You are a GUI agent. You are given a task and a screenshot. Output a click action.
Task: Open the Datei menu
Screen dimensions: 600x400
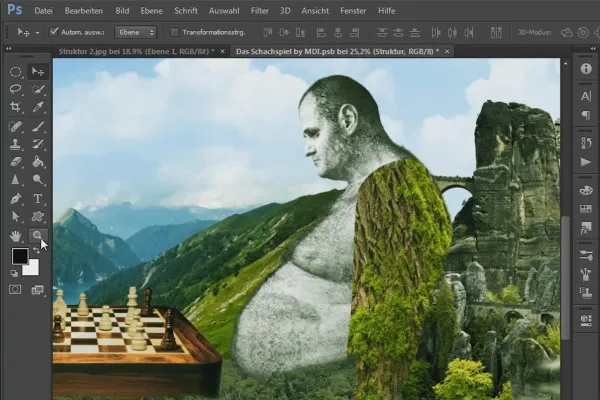[43, 11]
